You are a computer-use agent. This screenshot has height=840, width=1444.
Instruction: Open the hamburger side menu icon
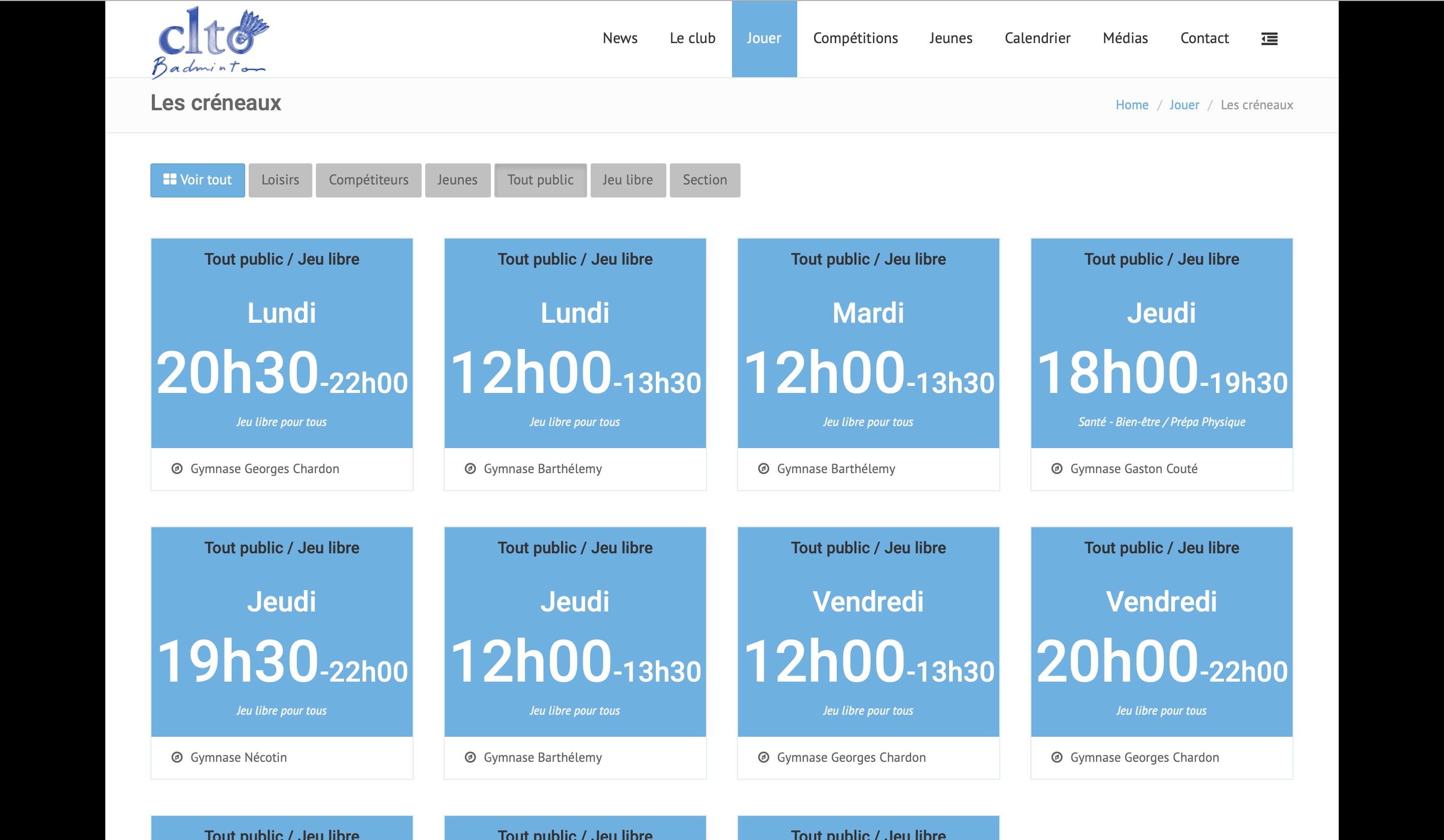1269,39
